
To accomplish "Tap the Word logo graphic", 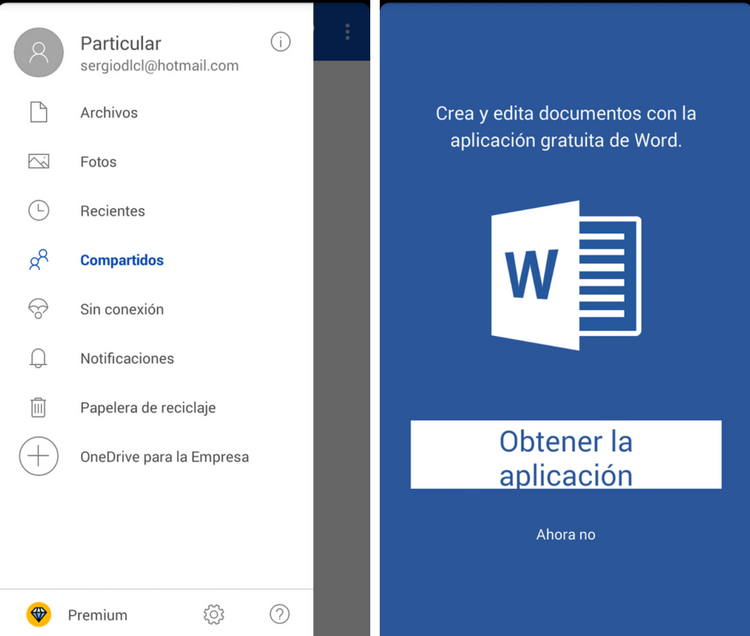I will point(566,275).
